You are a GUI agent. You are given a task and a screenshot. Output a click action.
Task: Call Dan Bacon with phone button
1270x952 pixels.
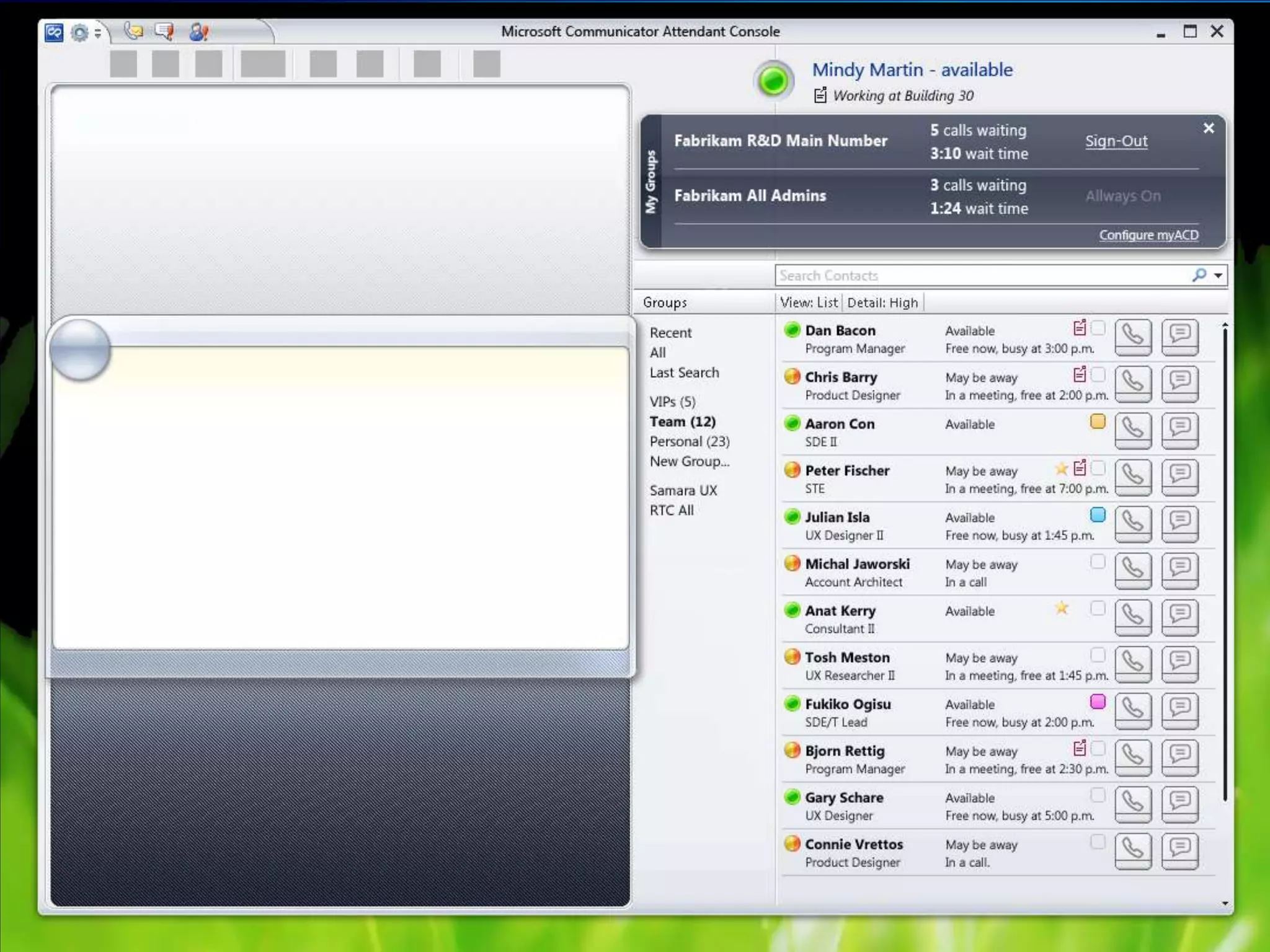(x=1132, y=337)
